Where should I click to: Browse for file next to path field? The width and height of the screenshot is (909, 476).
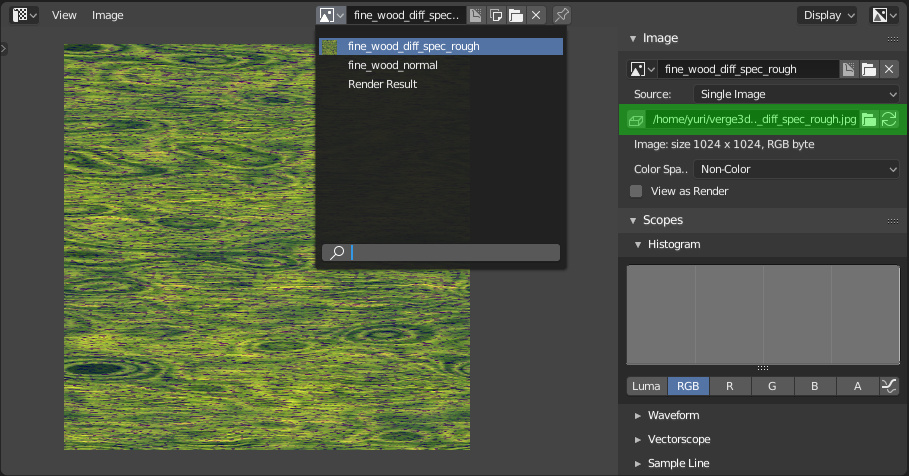tap(869, 119)
